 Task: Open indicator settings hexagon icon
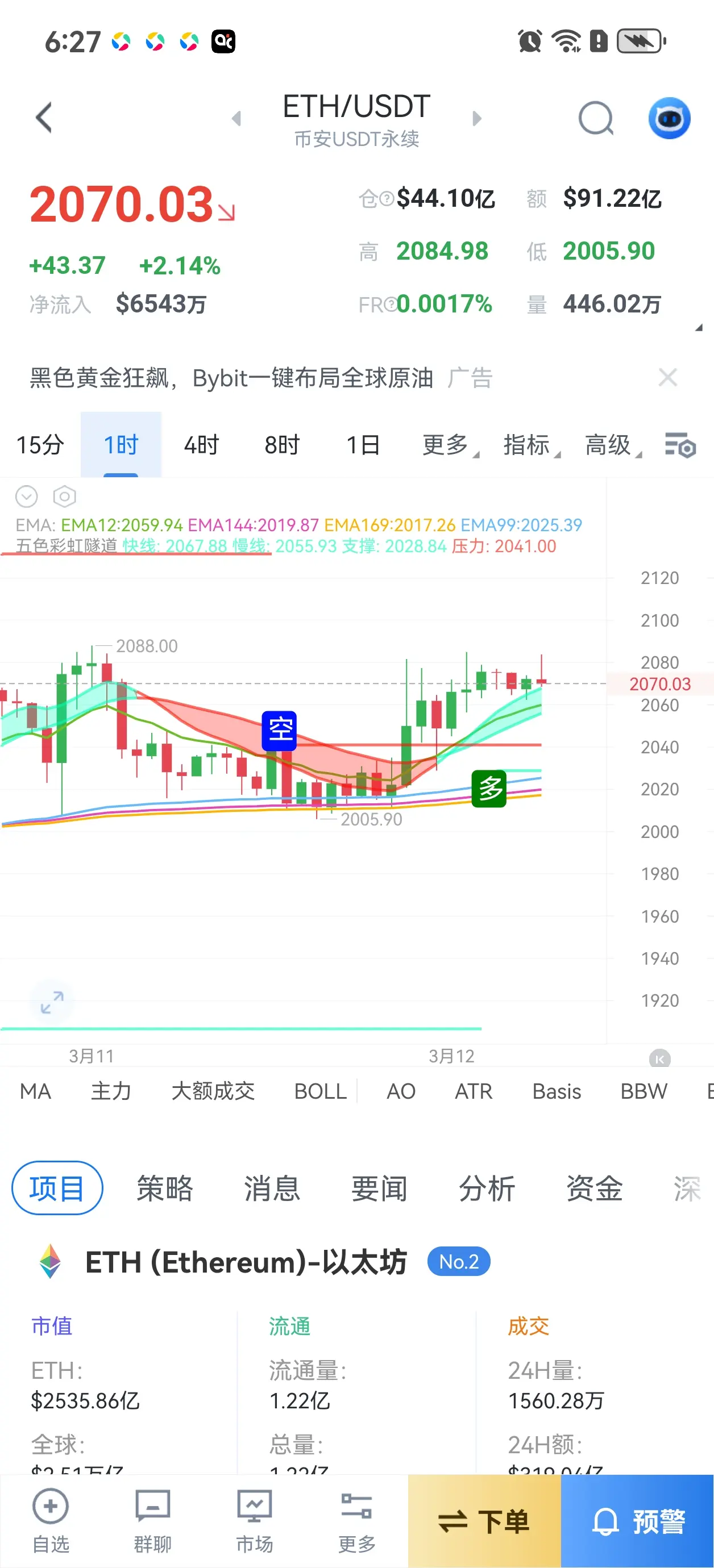(65, 497)
